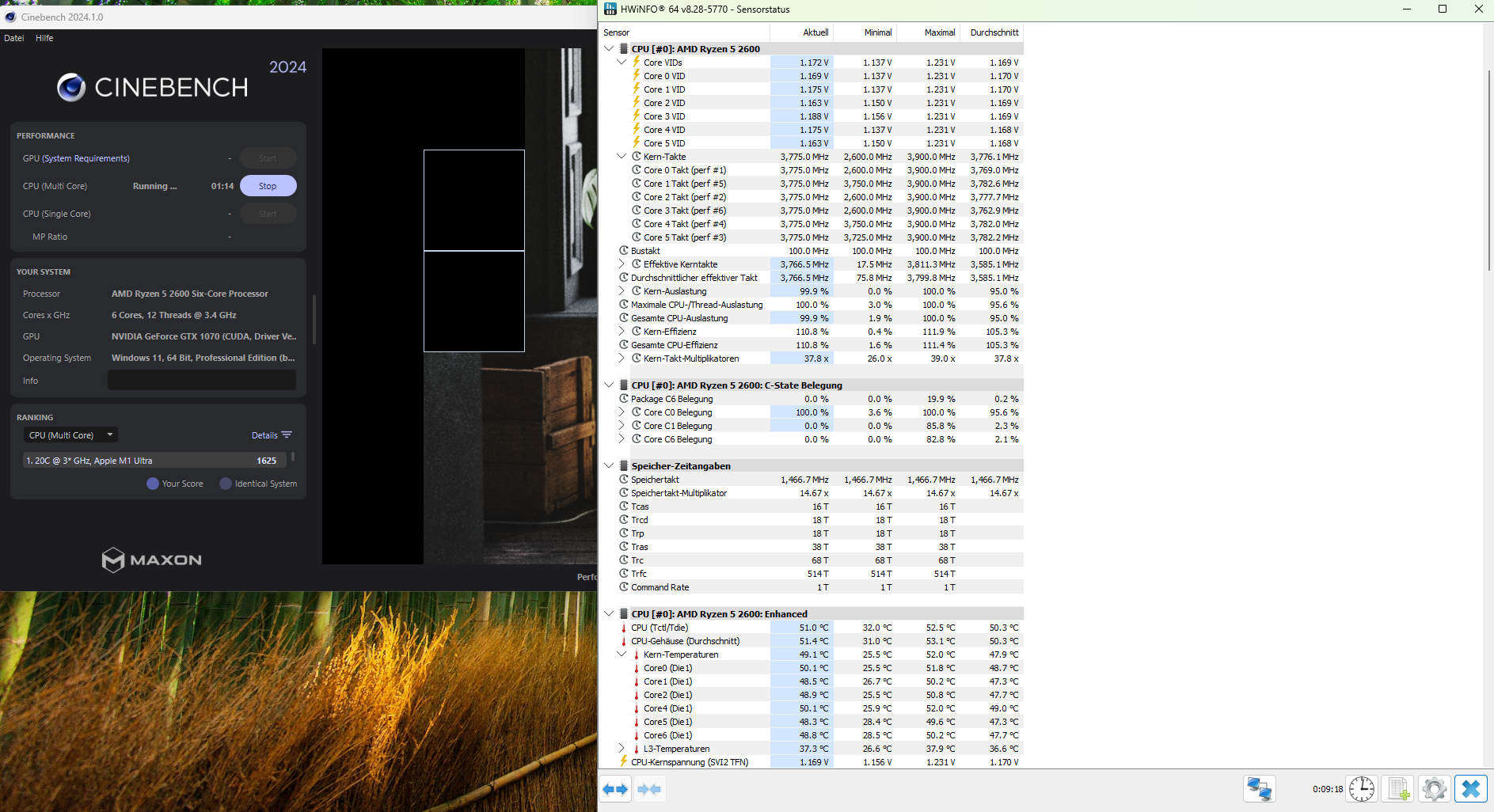Open CPU (Multi Core) ranking dropdown
Screen dimensions: 1494x812
pos(70,434)
